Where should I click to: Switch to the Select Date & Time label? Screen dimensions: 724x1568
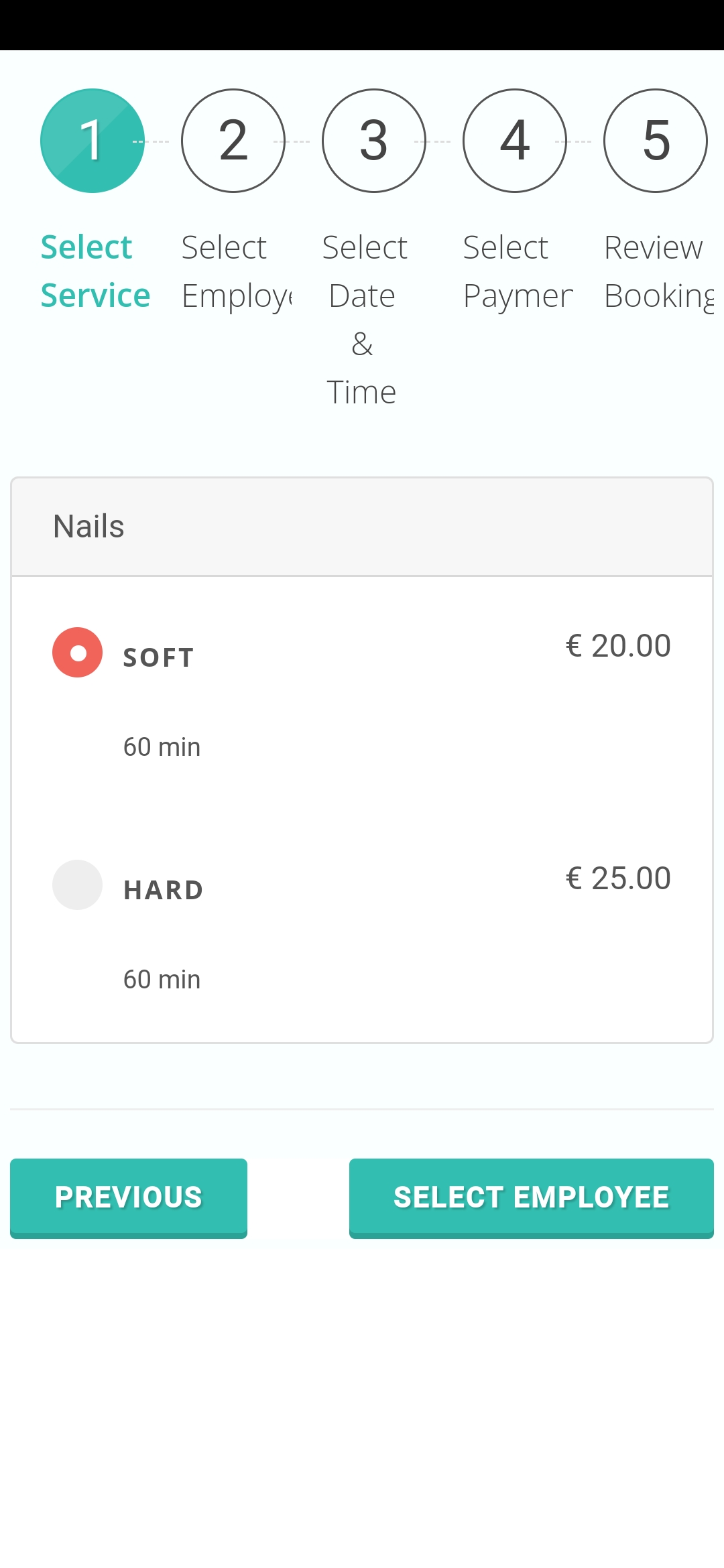click(362, 320)
